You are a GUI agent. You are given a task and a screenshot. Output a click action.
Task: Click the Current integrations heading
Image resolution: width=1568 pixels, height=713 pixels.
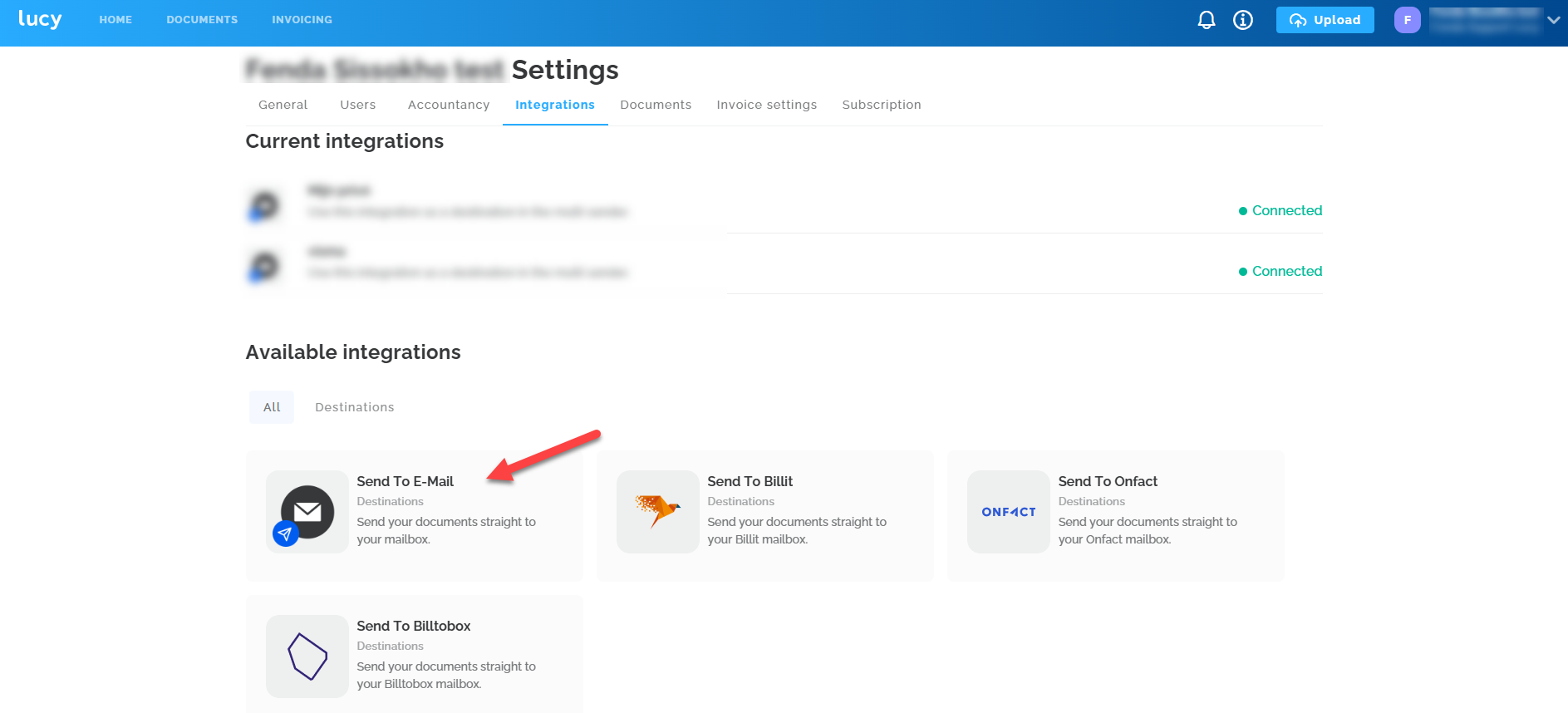[345, 141]
